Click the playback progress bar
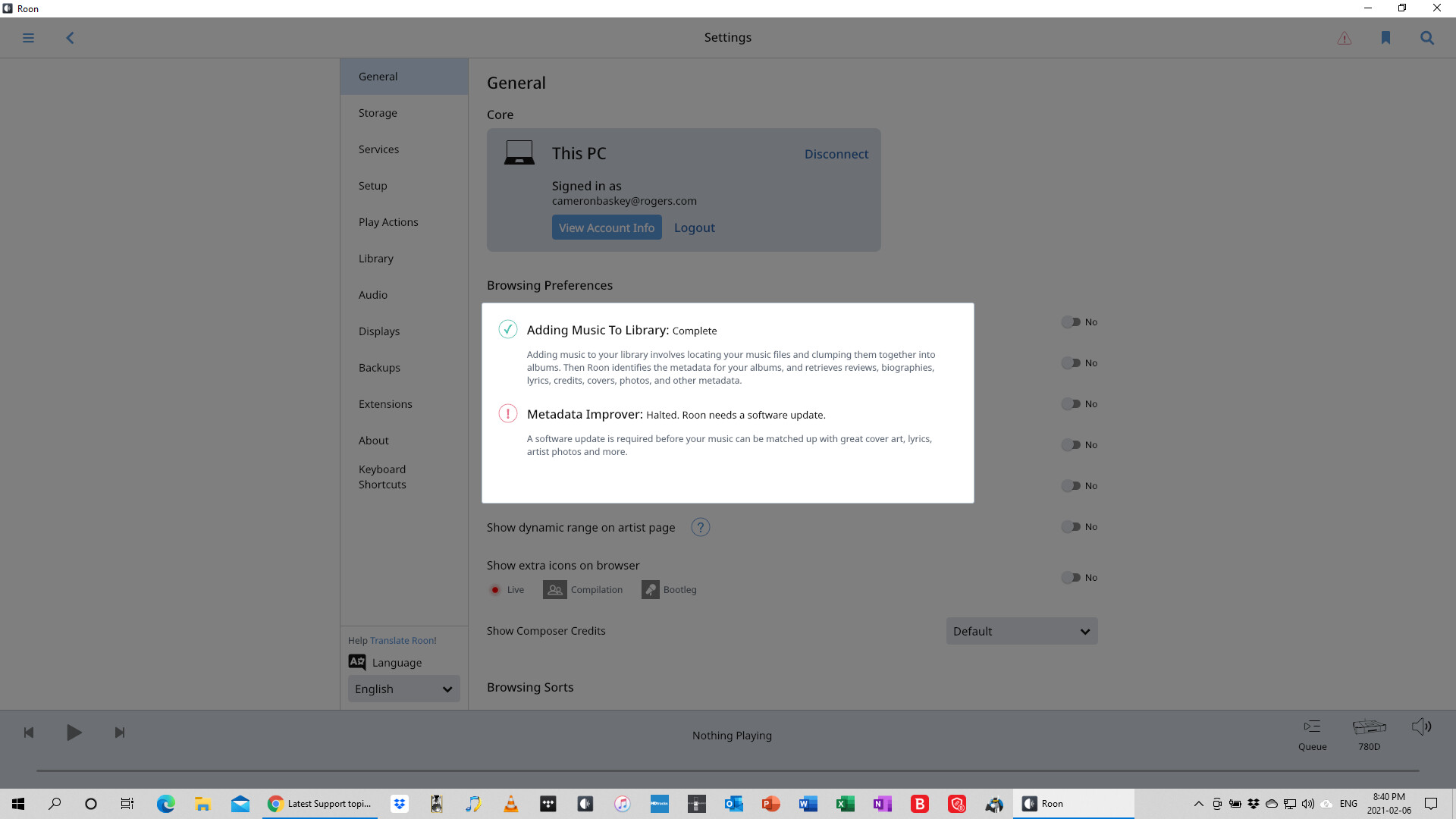1456x819 pixels. tap(728, 770)
